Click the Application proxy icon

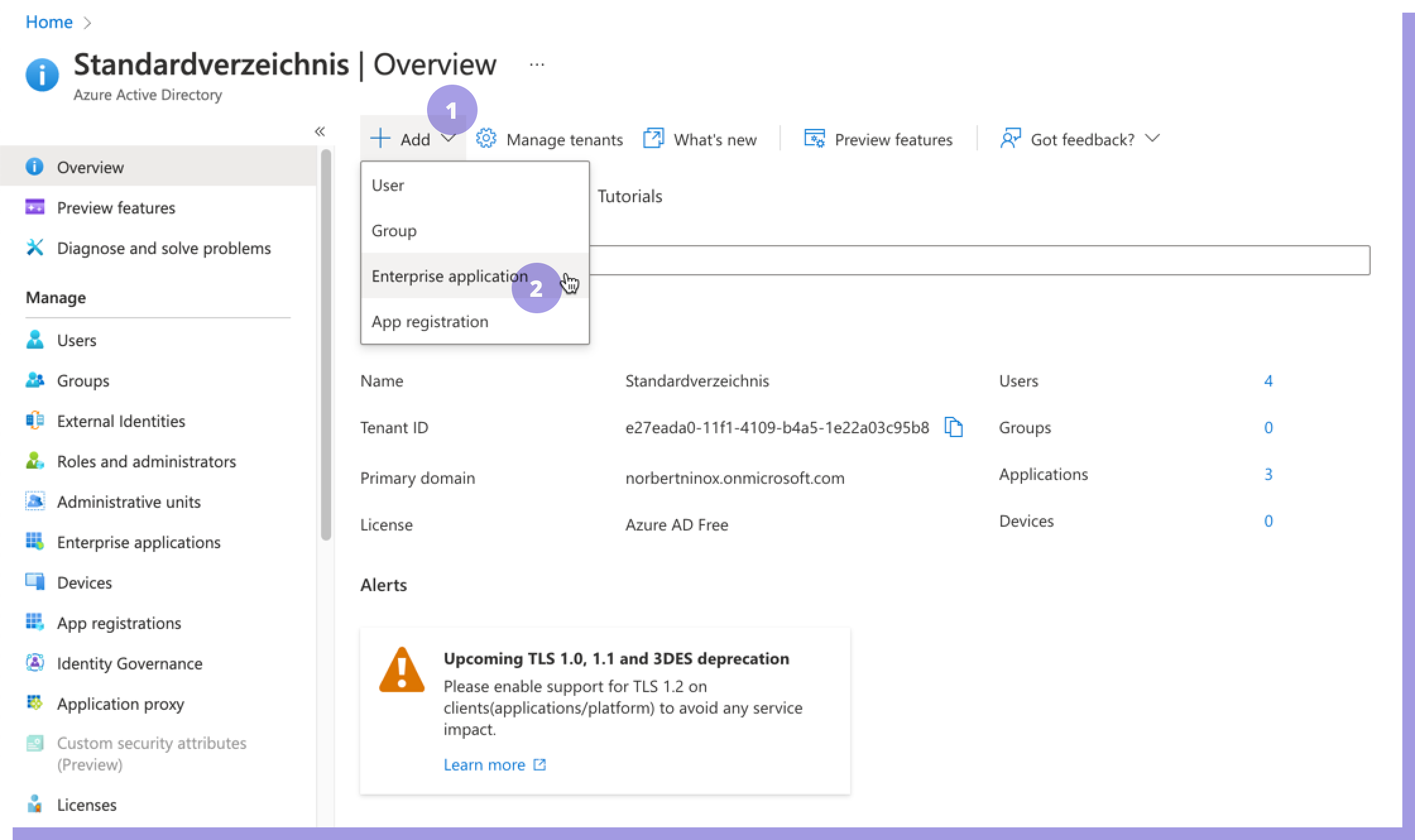click(x=35, y=703)
